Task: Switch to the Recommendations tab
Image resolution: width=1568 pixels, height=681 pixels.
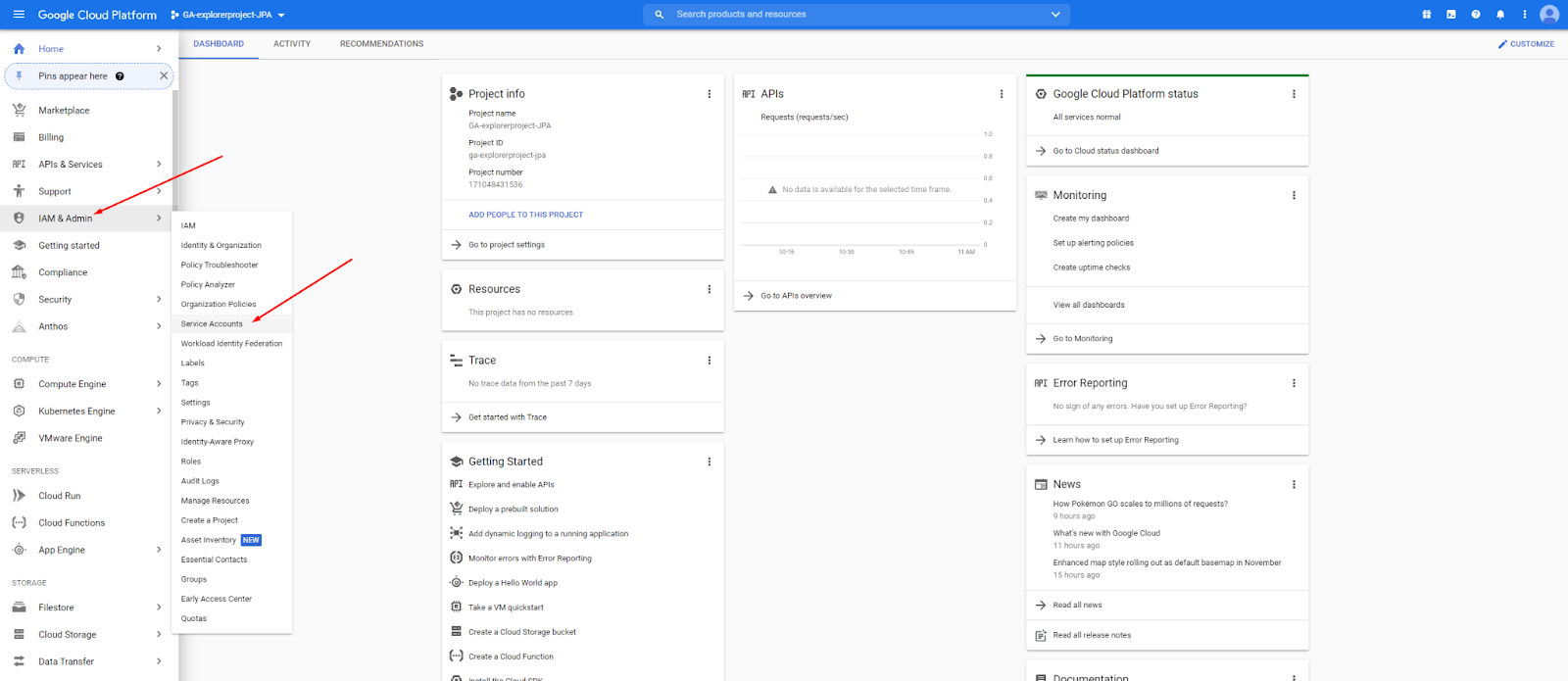Action: coord(381,44)
